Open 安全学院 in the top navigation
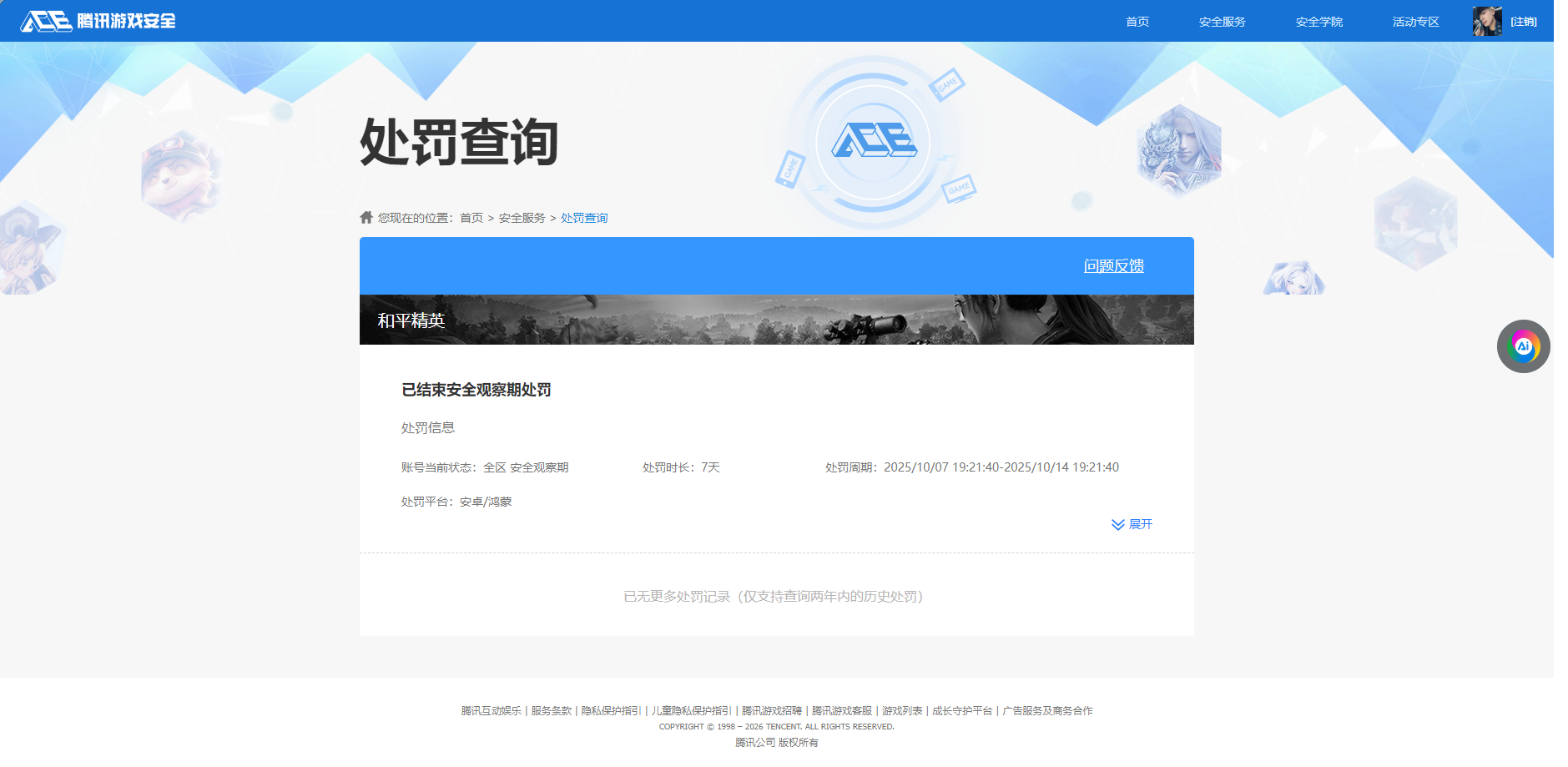1568x767 pixels. (x=1319, y=22)
